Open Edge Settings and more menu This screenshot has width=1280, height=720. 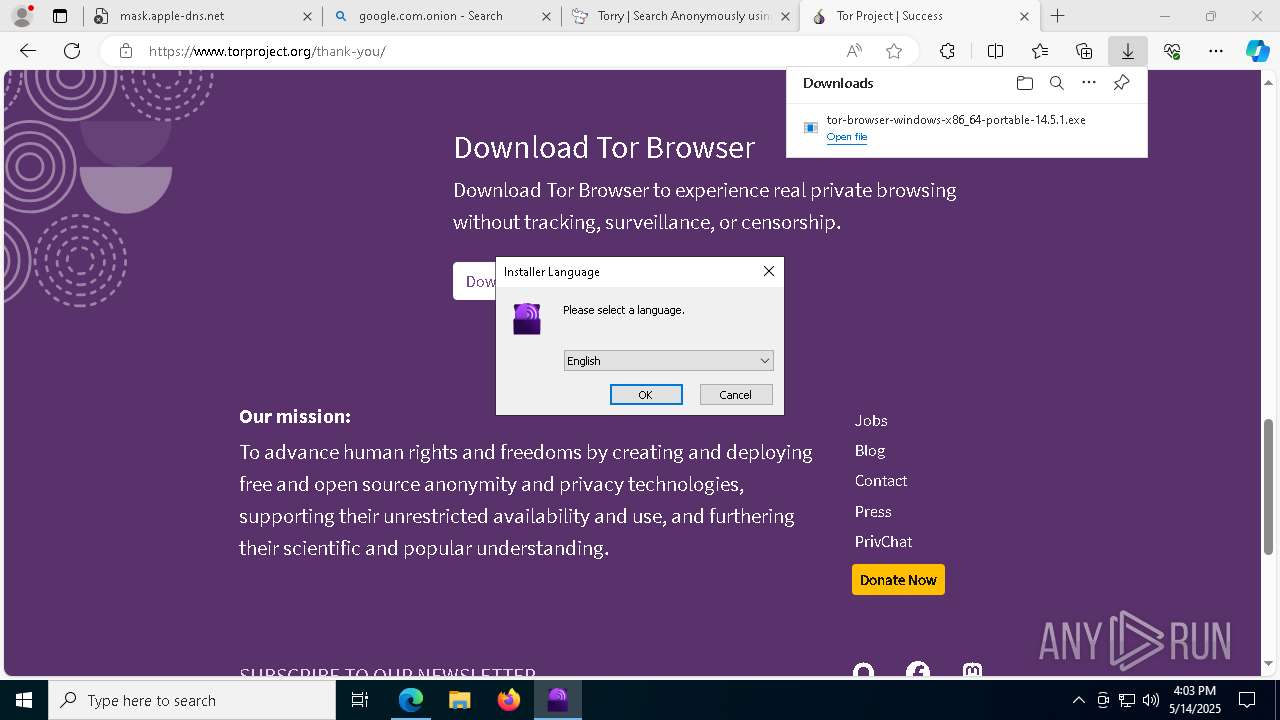tap(1216, 51)
